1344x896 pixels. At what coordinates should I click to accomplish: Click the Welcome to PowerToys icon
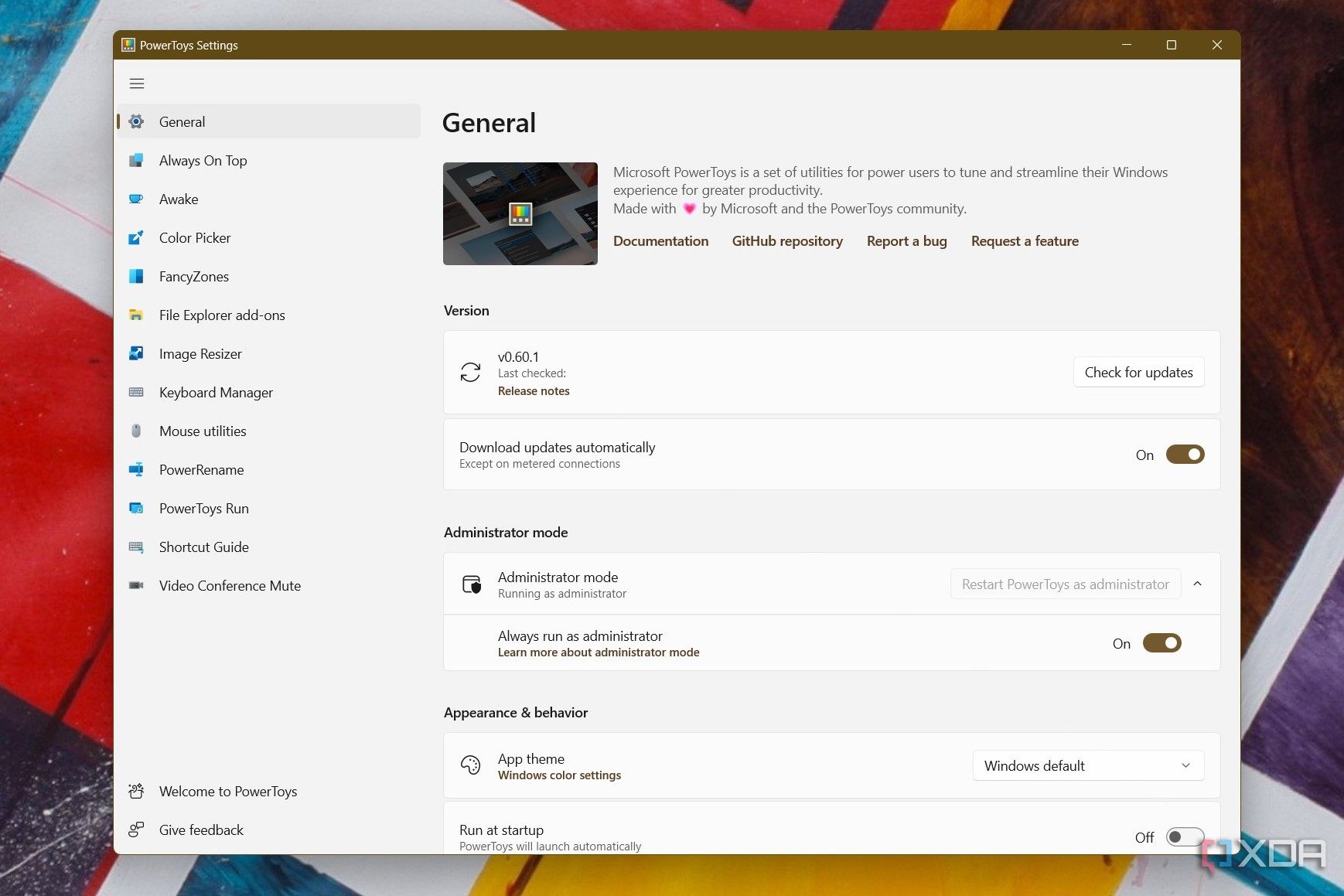[x=136, y=791]
